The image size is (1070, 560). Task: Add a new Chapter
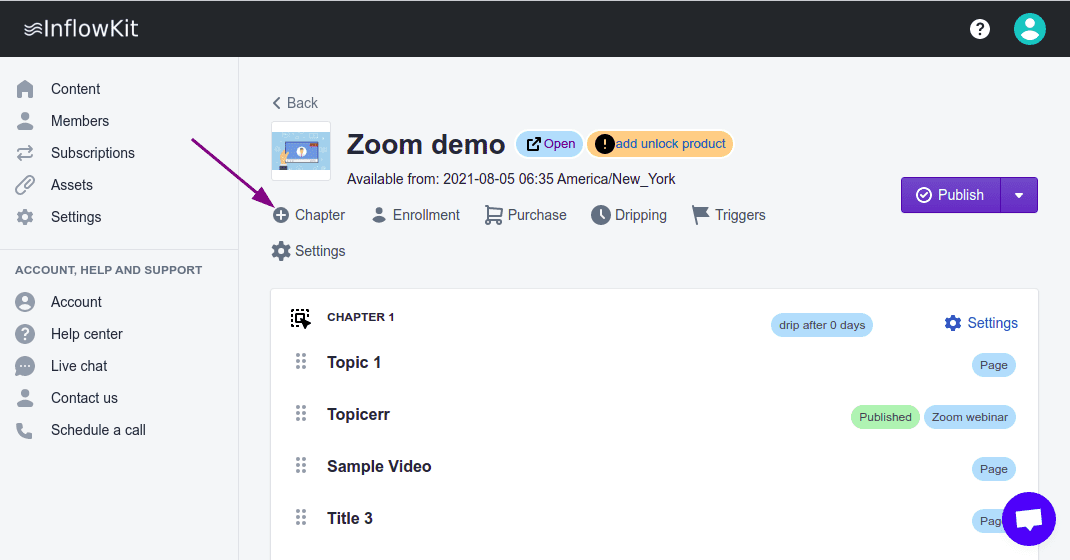point(309,215)
